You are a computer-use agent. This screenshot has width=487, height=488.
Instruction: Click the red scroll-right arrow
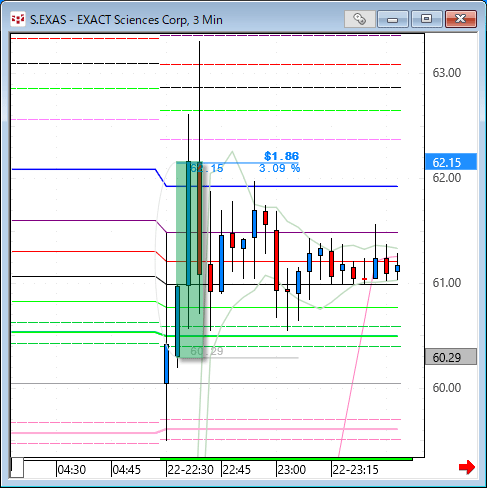coord(466,467)
